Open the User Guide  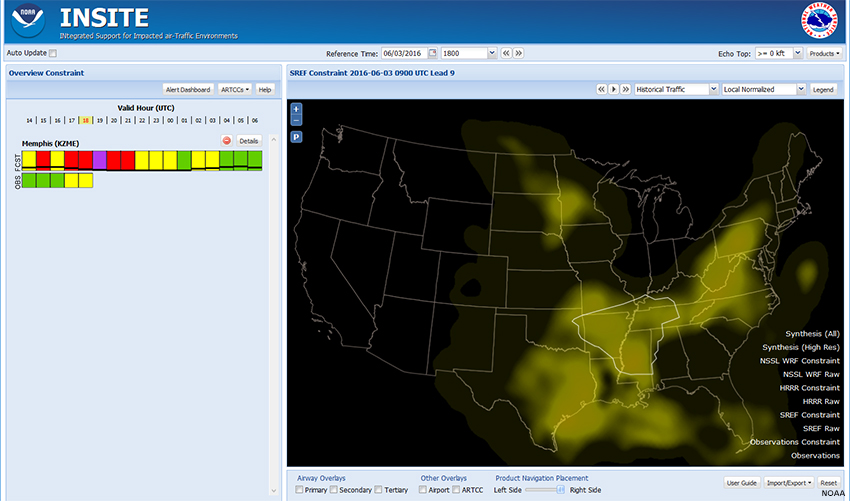click(742, 483)
